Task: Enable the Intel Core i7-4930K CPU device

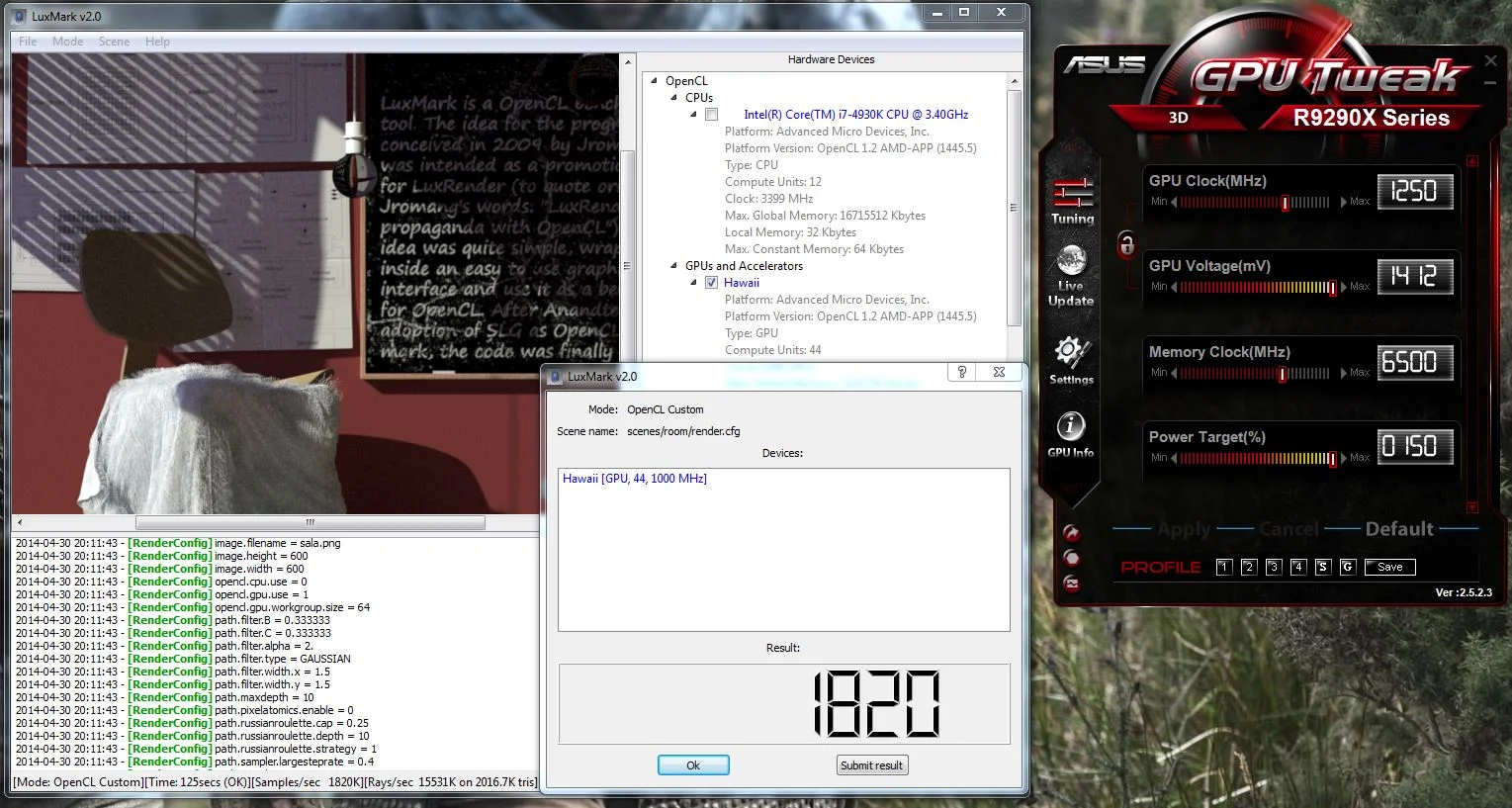Action: click(711, 115)
